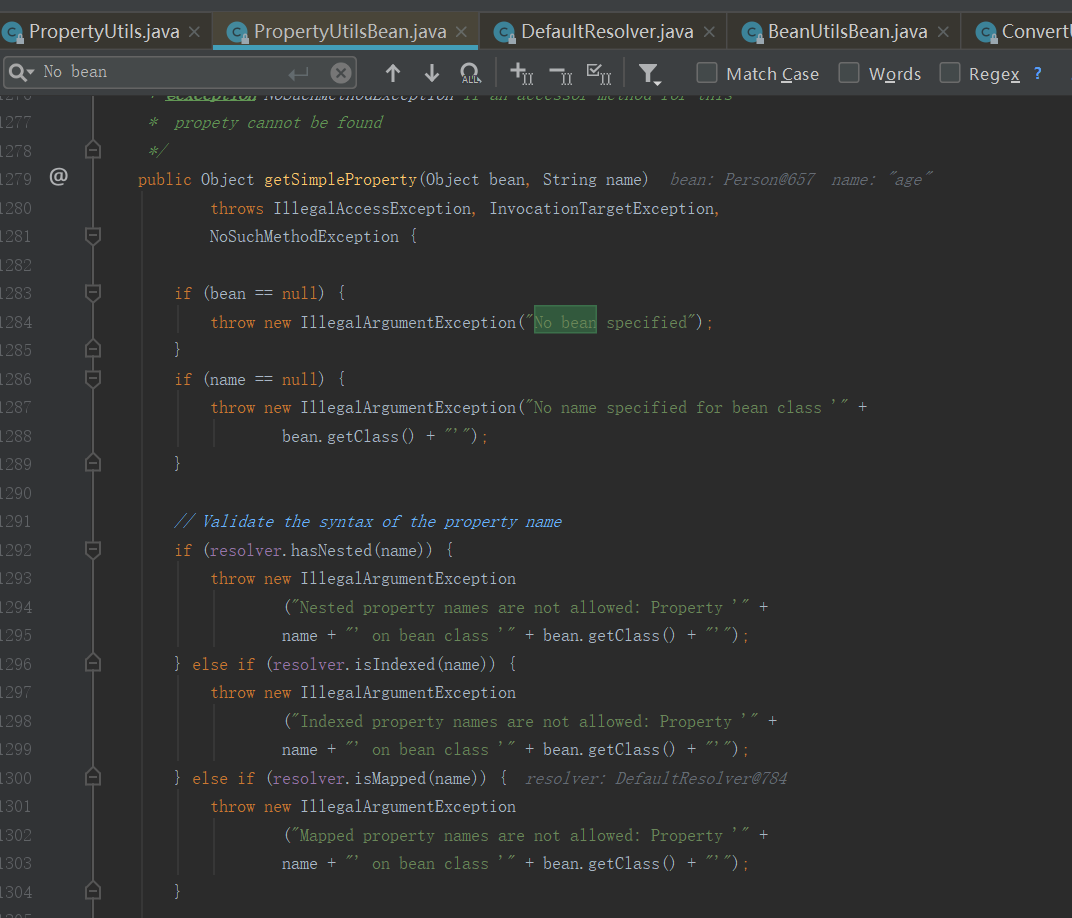Enable the Match Case checkbox
1072x918 pixels.
(x=707, y=73)
